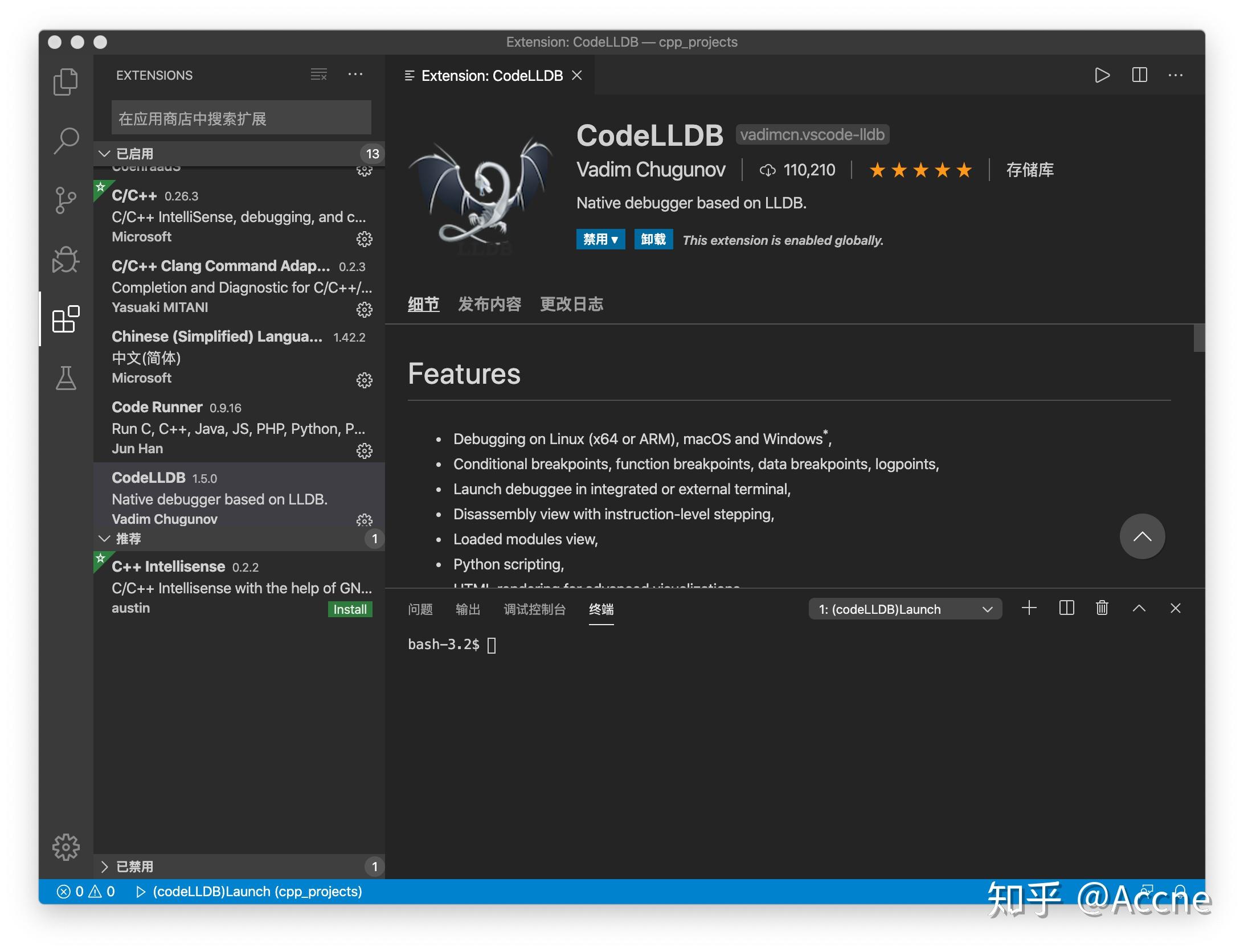The width and height of the screenshot is (1244, 952).
Task: Open the Explorer view
Action: (66, 81)
